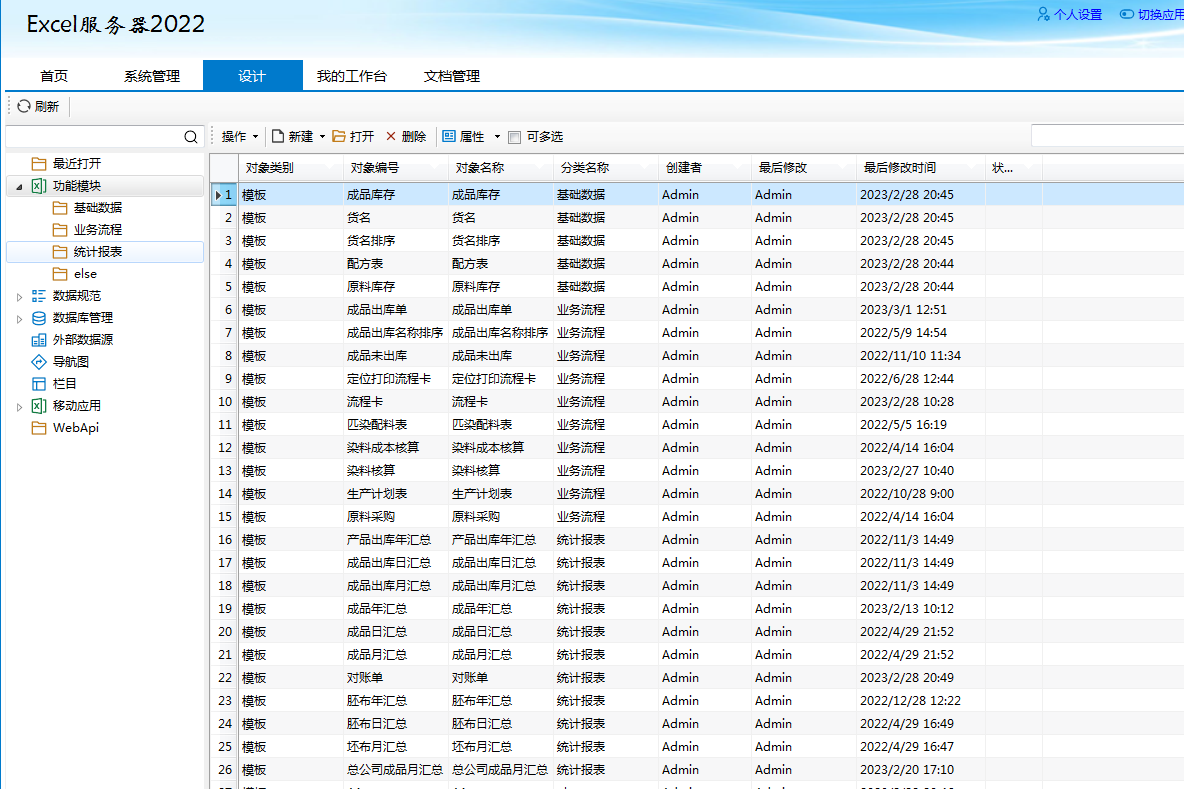Expand the 数据规范 tree node
Screen dimensions: 1184x789
pyautogui.click(x=19, y=297)
